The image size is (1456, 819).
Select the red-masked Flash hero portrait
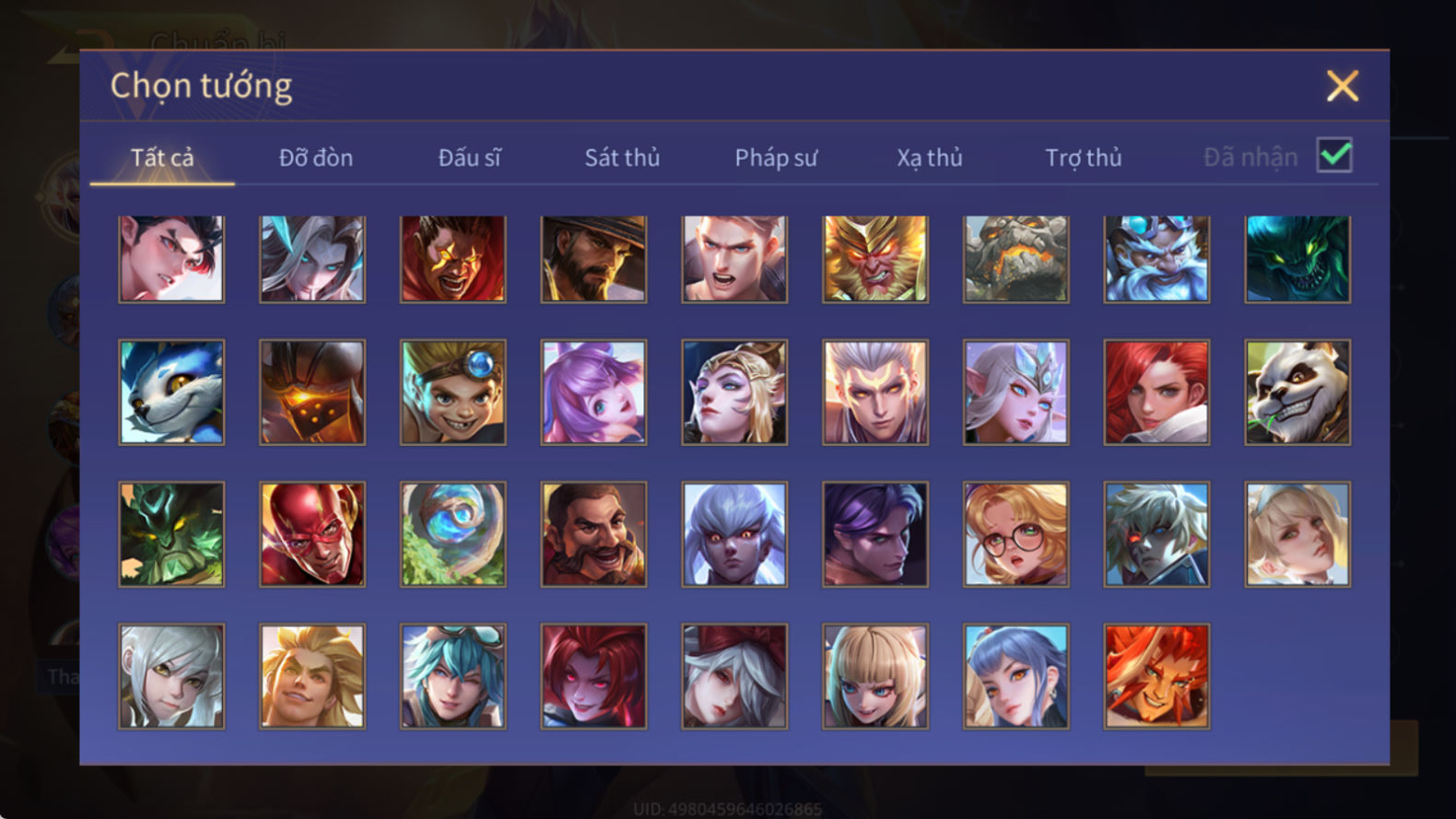312,534
